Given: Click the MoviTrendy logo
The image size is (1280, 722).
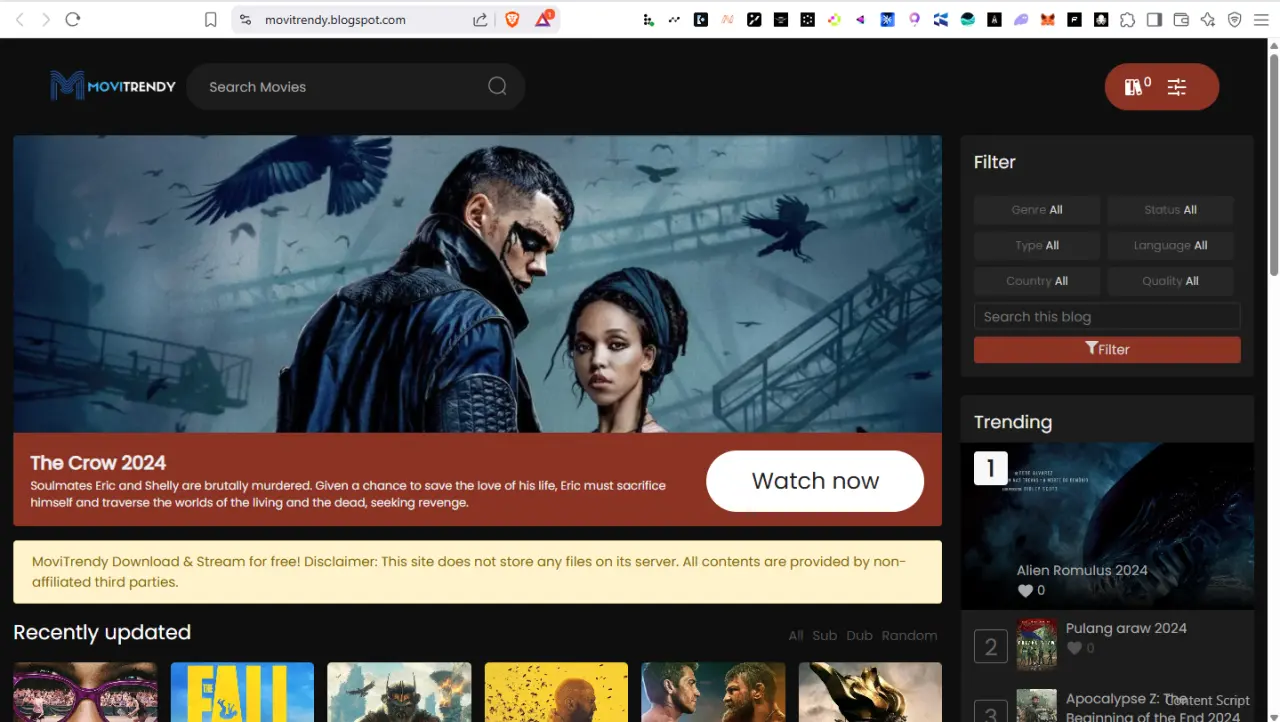Looking at the screenshot, I should point(113,86).
